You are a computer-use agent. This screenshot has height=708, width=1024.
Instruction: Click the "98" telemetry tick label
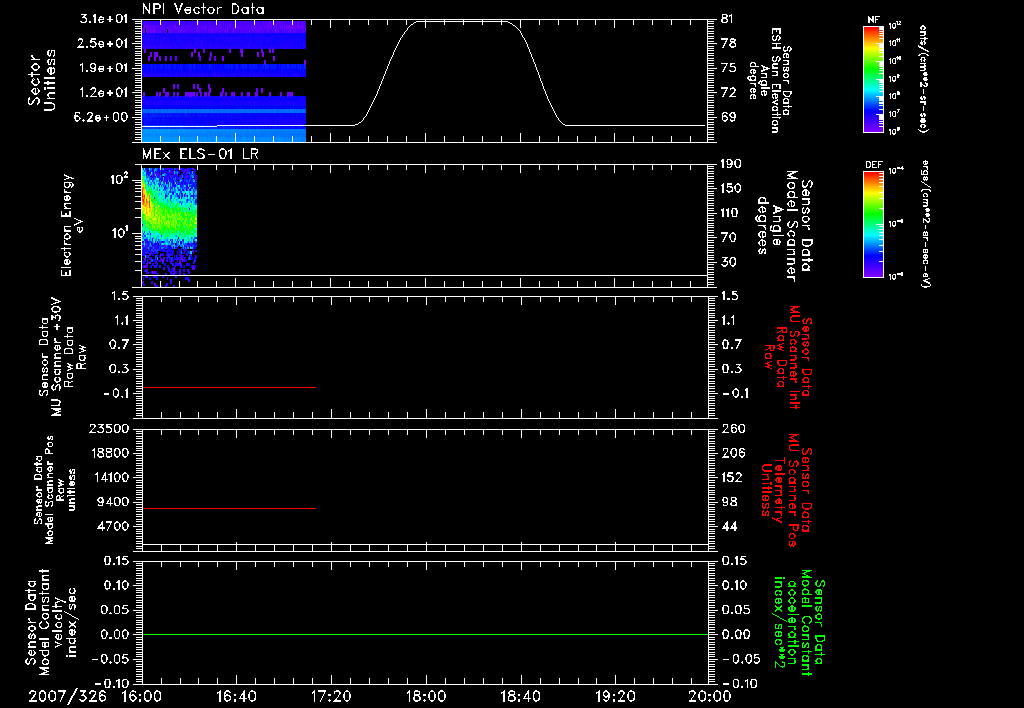(730, 502)
